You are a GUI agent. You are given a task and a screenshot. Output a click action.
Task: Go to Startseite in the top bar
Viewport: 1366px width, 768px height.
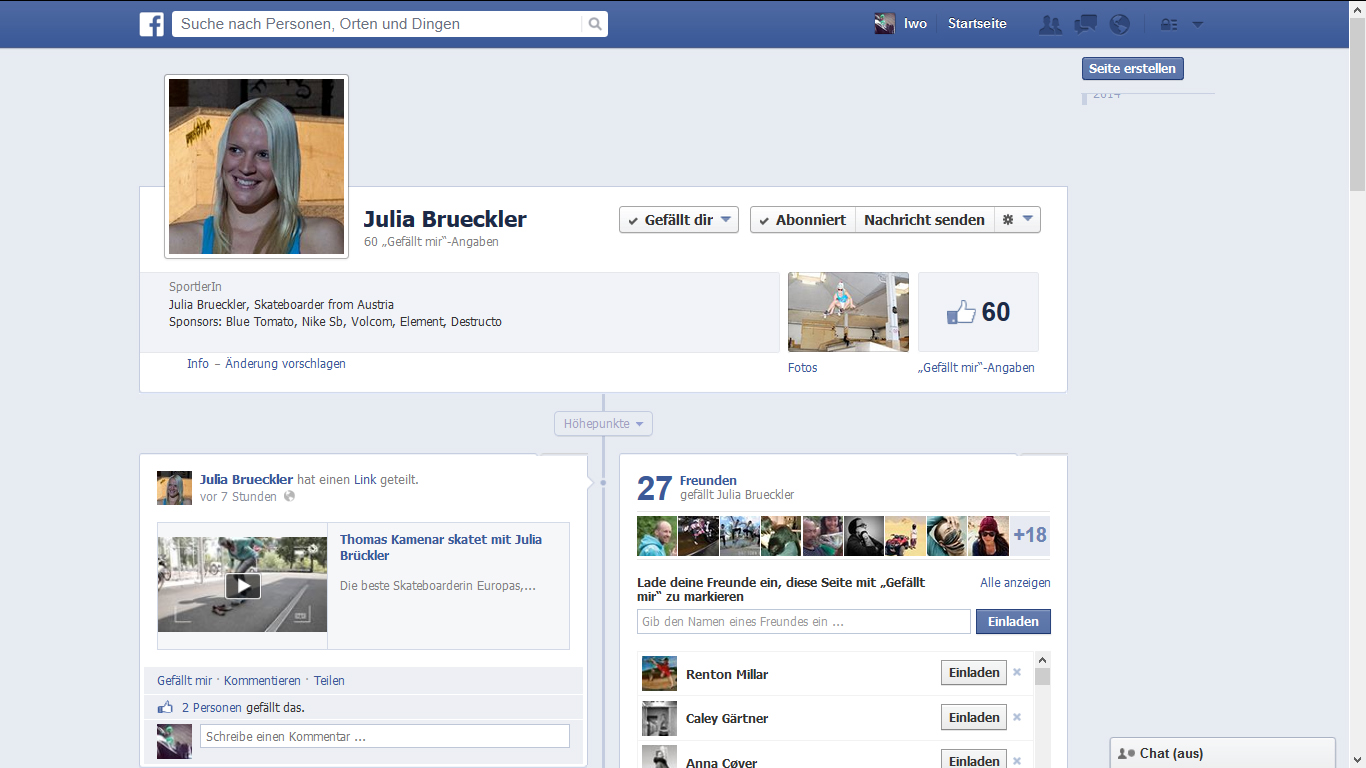click(977, 24)
